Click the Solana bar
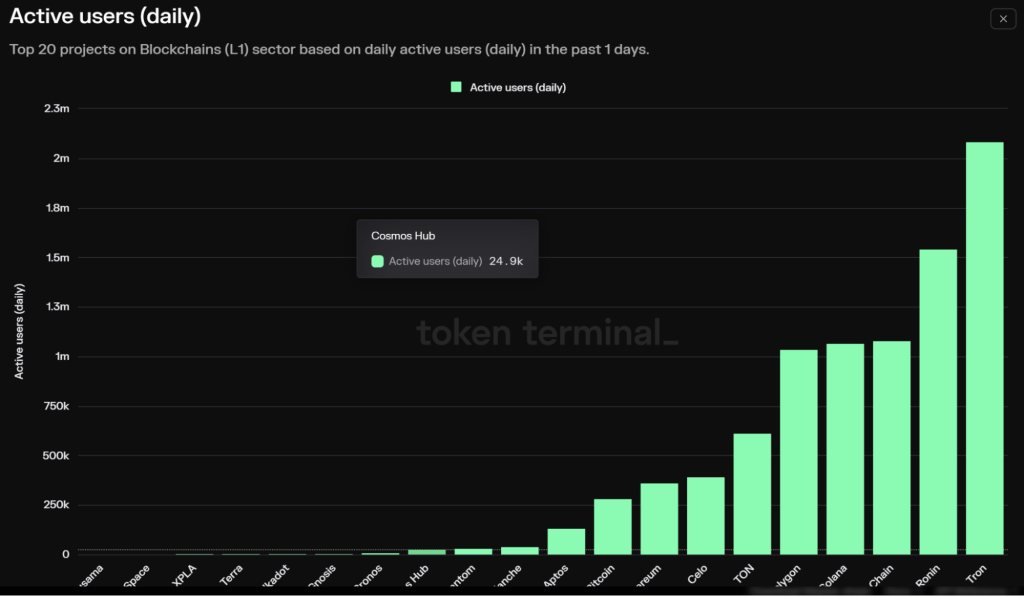This screenshot has height=596, width=1024. pyautogui.click(x=845, y=448)
